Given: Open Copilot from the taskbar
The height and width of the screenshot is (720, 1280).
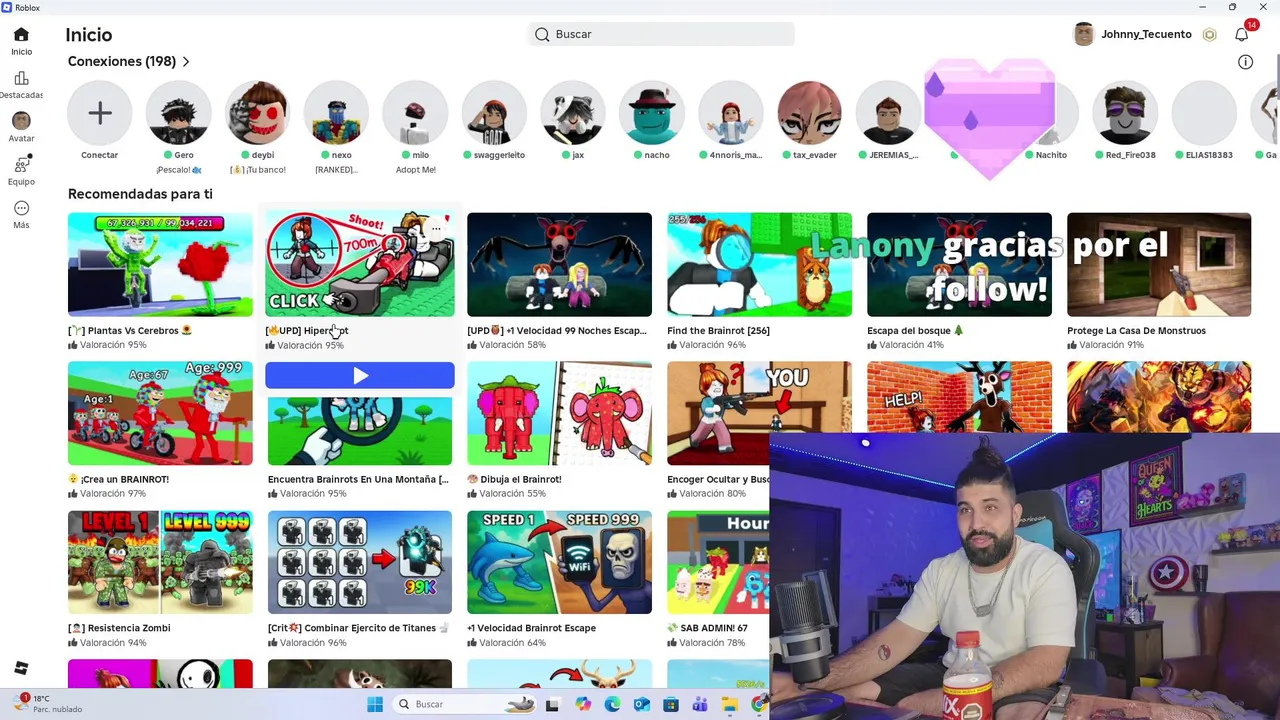Looking at the screenshot, I should point(583,704).
